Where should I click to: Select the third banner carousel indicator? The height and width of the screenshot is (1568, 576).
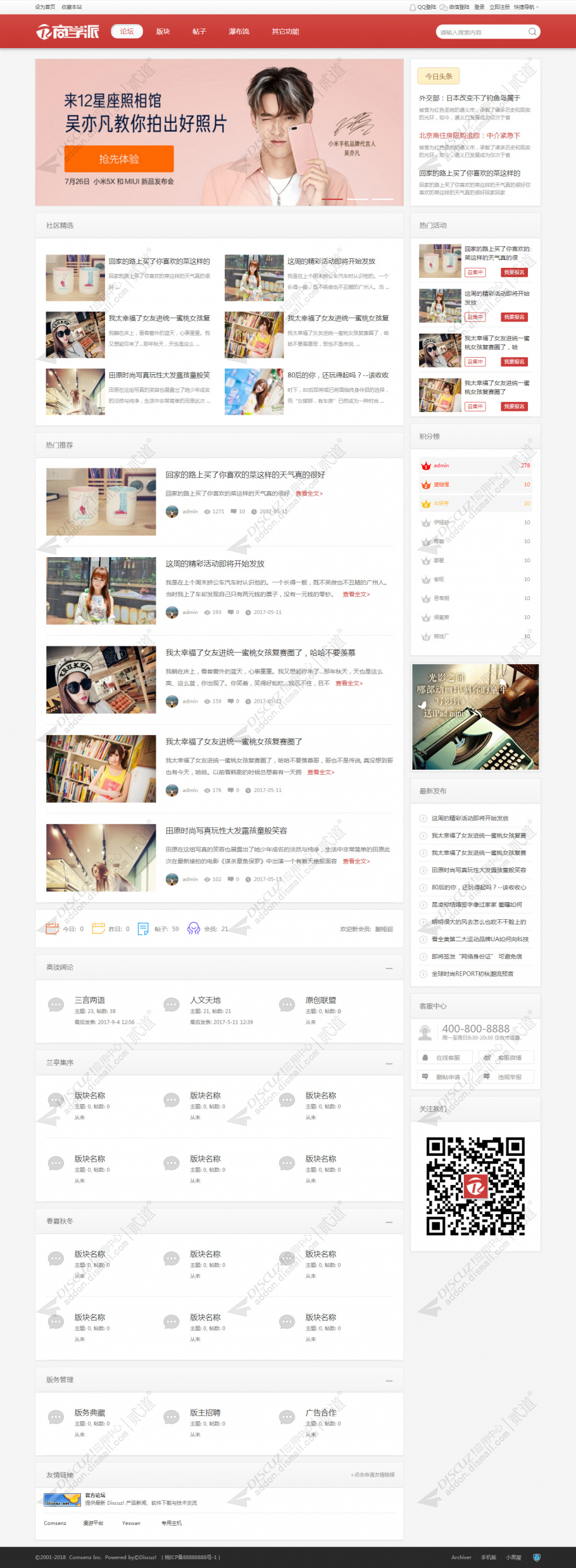tap(383, 199)
